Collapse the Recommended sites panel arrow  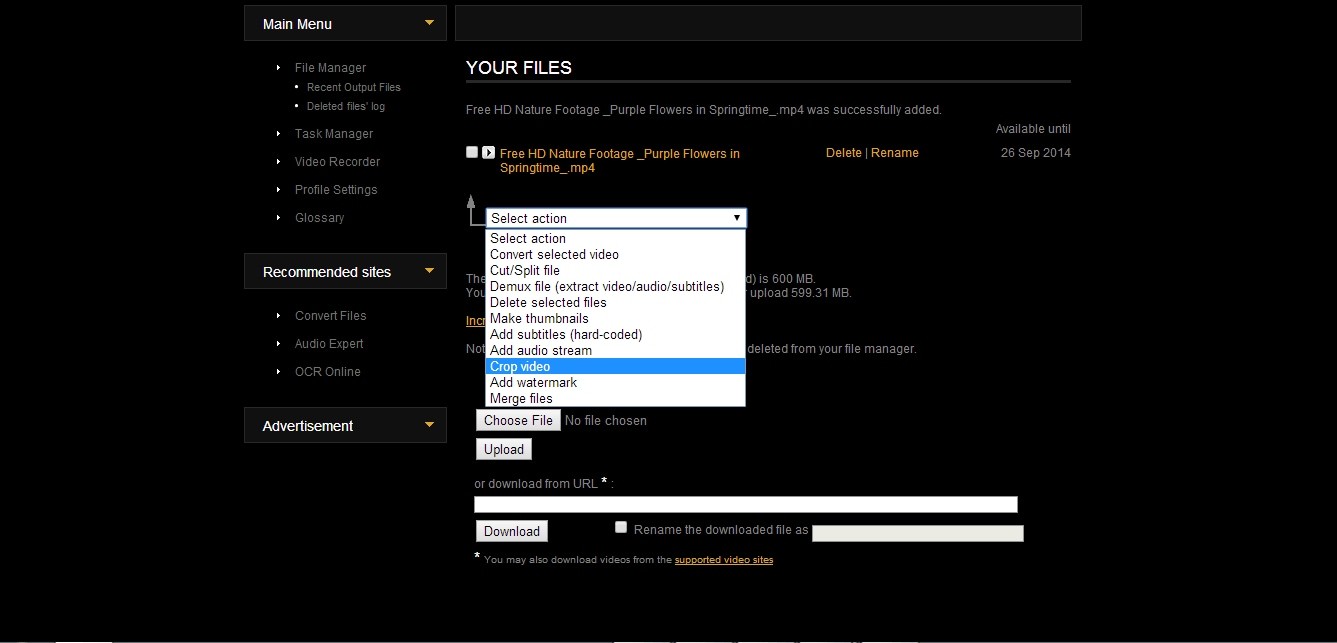[x=430, y=271]
